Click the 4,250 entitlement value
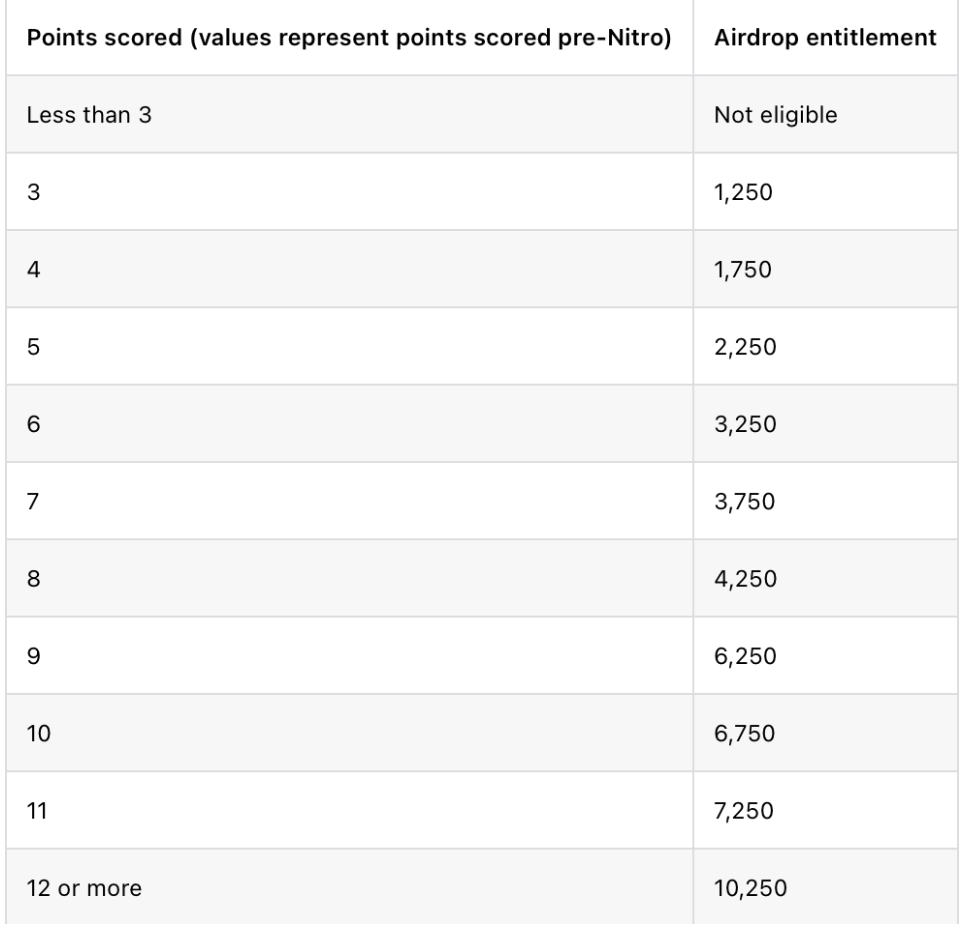The height and width of the screenshot is (928, 962). tap(746, 579)
